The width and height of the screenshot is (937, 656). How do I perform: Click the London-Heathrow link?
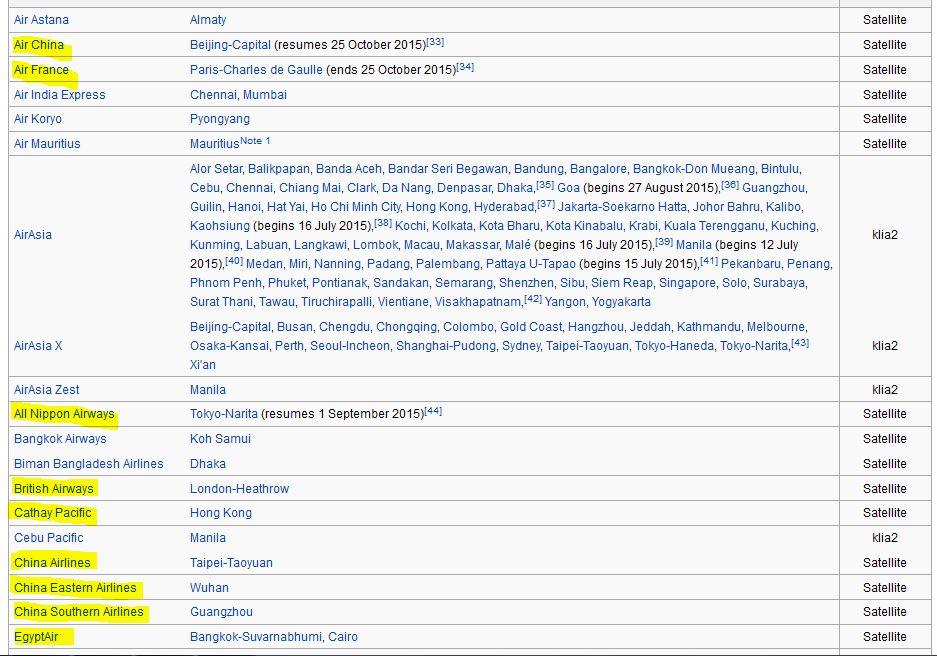pos(240,489)
